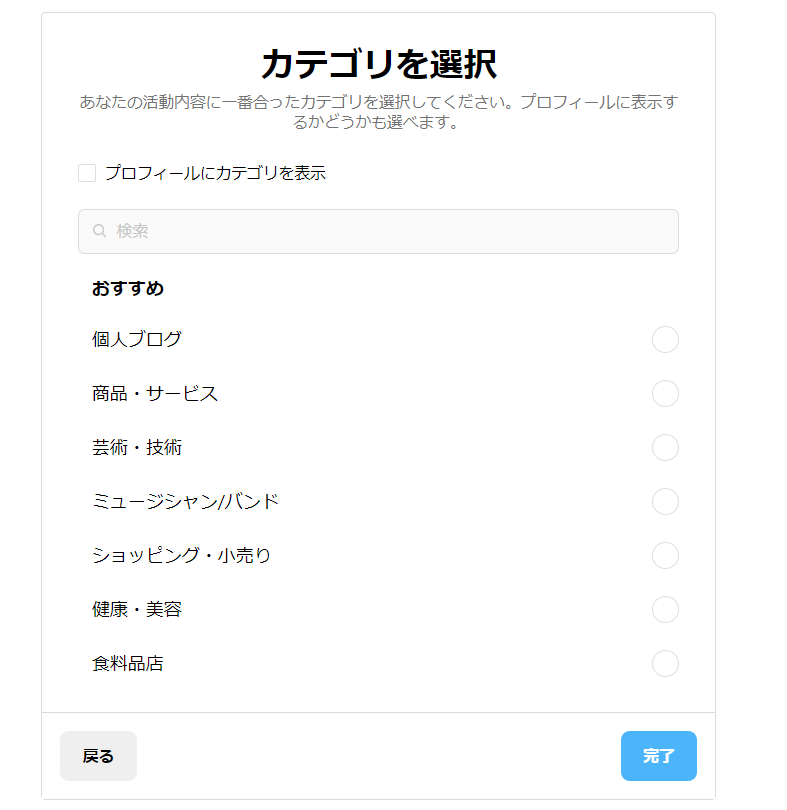Click the 商品・サービス category label
The height and width of the screenshot is (810, 787).
click(155, 394)
